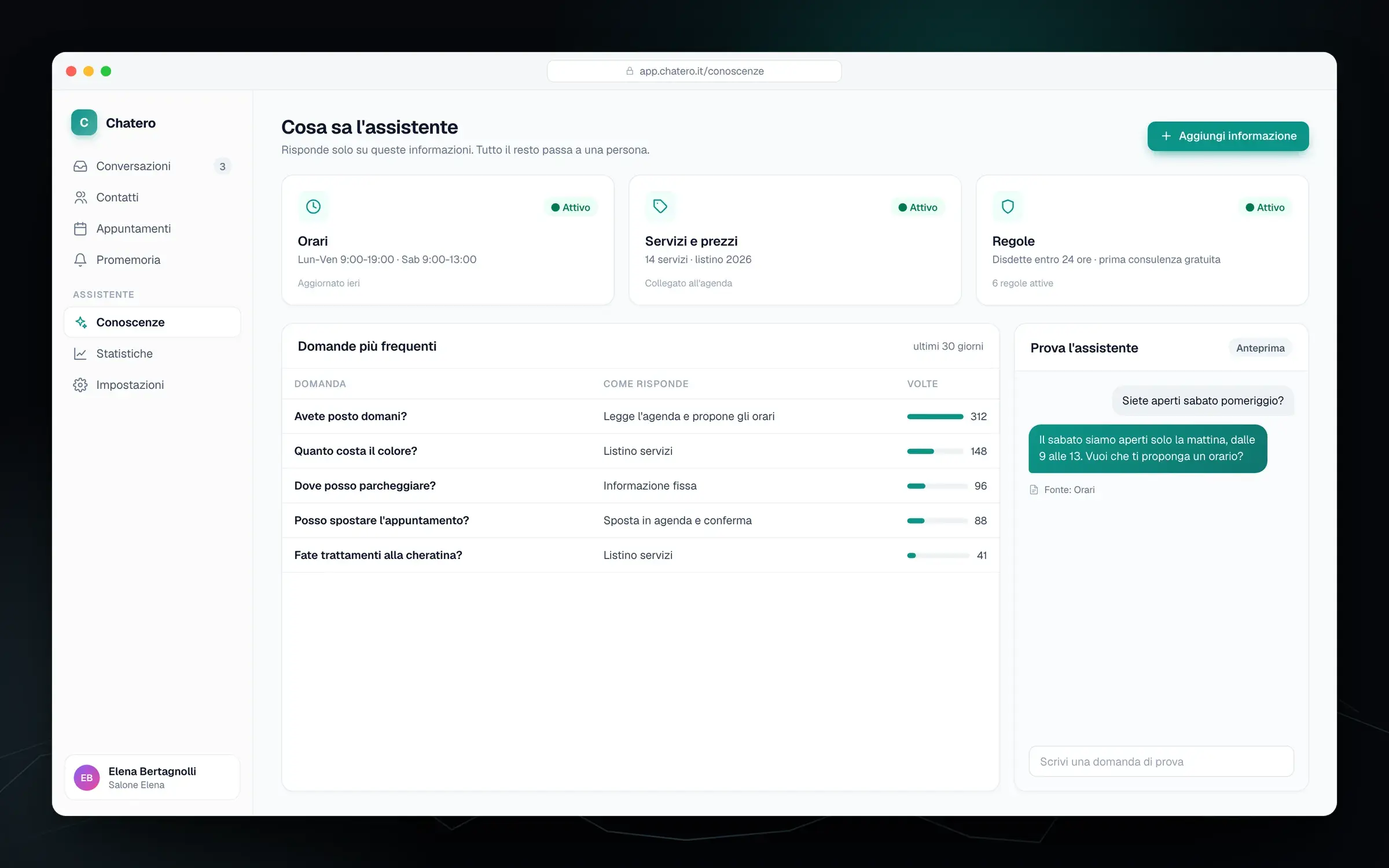Click Sposta in agenda e conferma
Image resolution: width=1389 pixels, height=868 pixels.
pyautogui.click(x=677, y=521)
